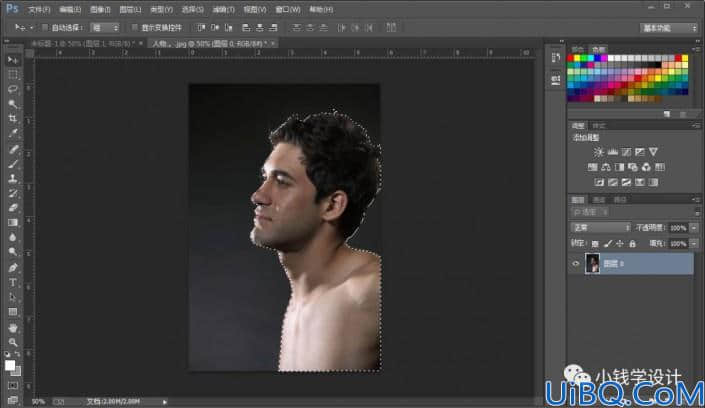Enable the Auto-Select checkbox

click(45, 28)
